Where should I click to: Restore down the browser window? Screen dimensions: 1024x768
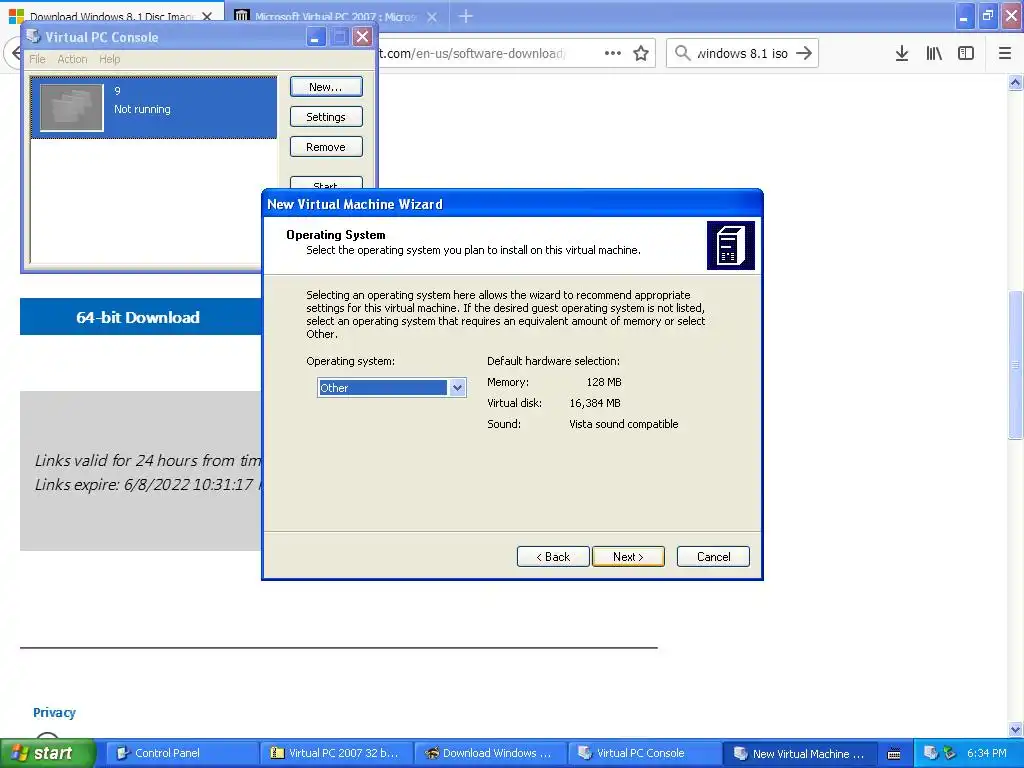[988, 16]
